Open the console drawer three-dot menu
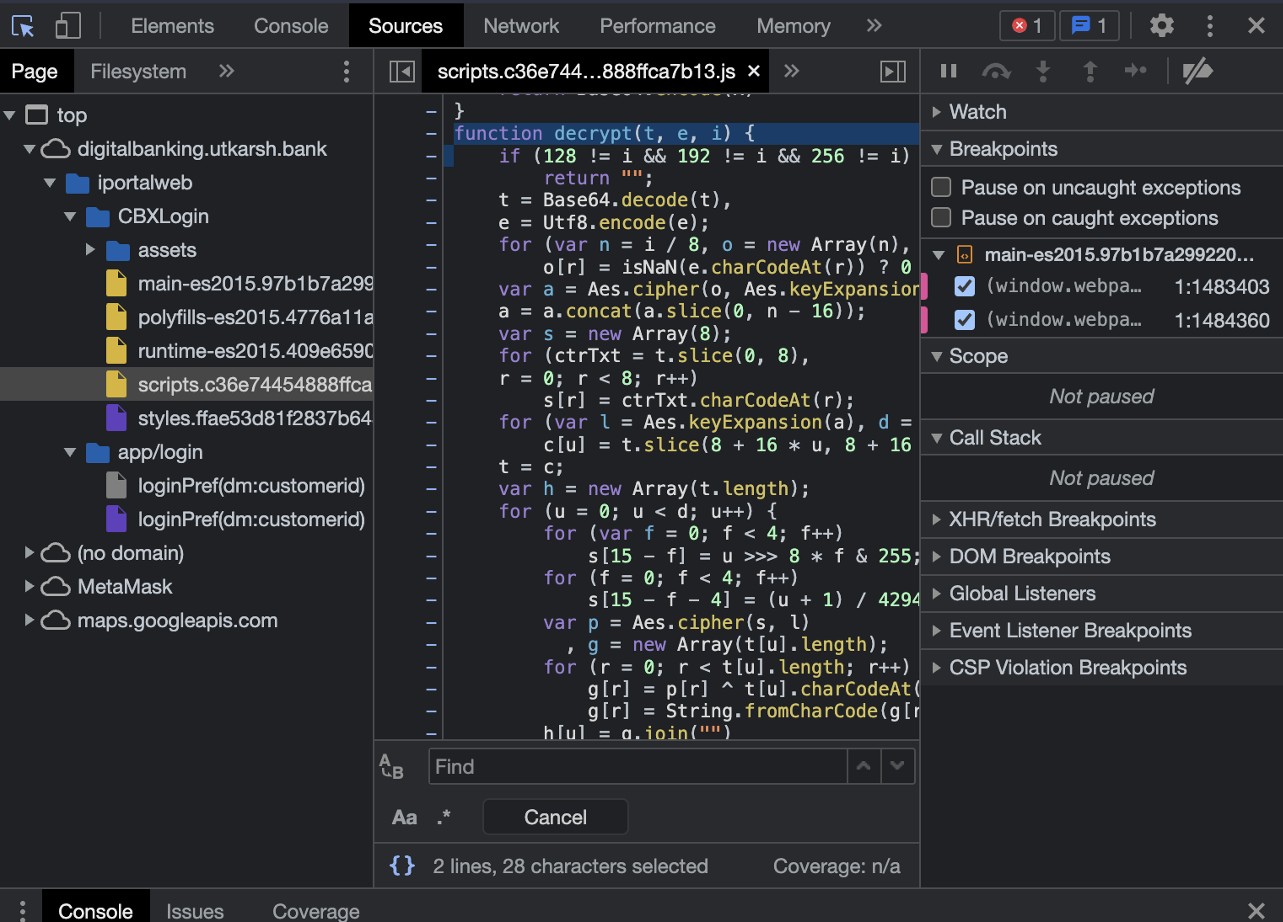Image resolution: width=1283 pixels, height=922 pixels. coord(22,910)
